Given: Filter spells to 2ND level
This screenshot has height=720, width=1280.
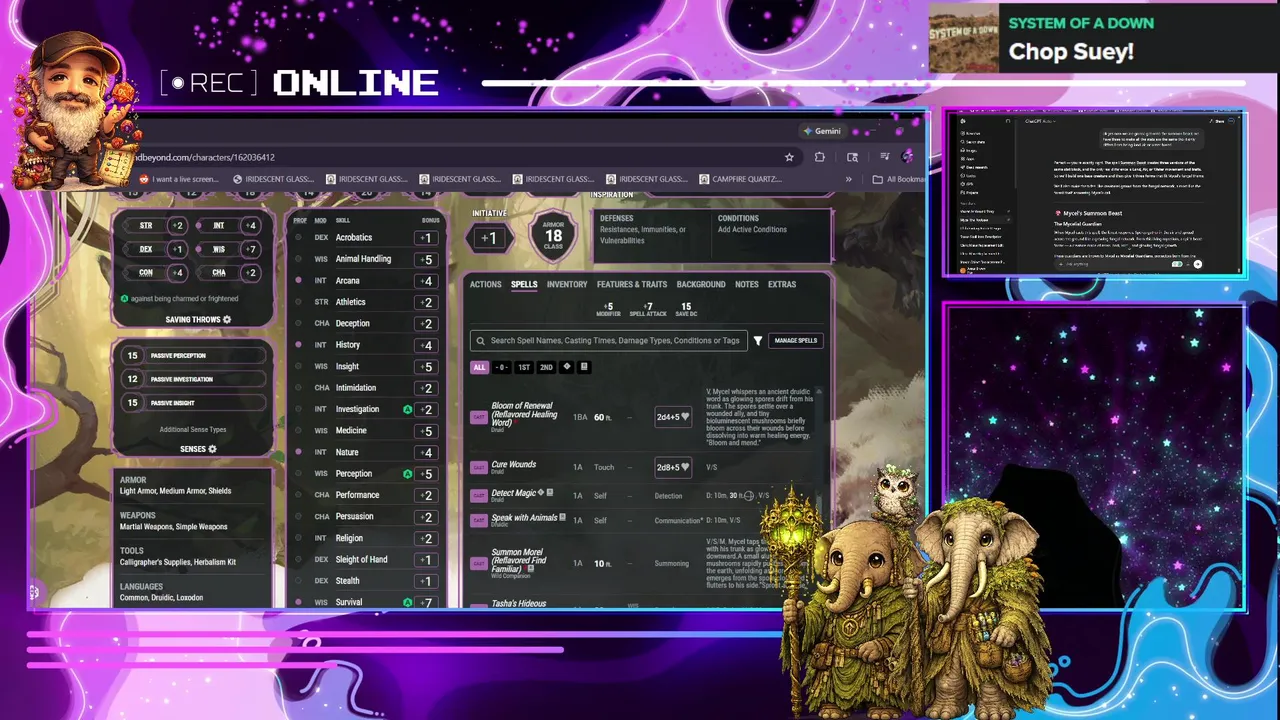Looking at the screenshot, I should (x=546, y=367).
